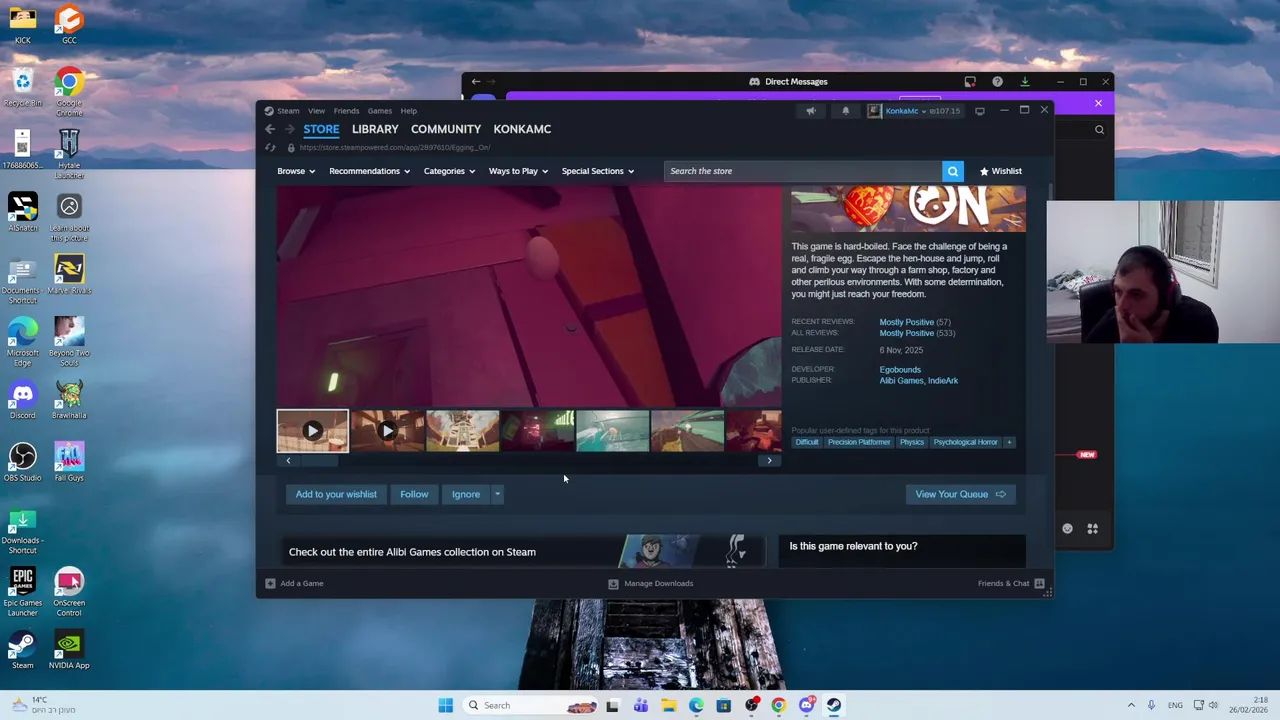Open the Friends menu
The image size is (1280, 720).
[x=346, y=111]
